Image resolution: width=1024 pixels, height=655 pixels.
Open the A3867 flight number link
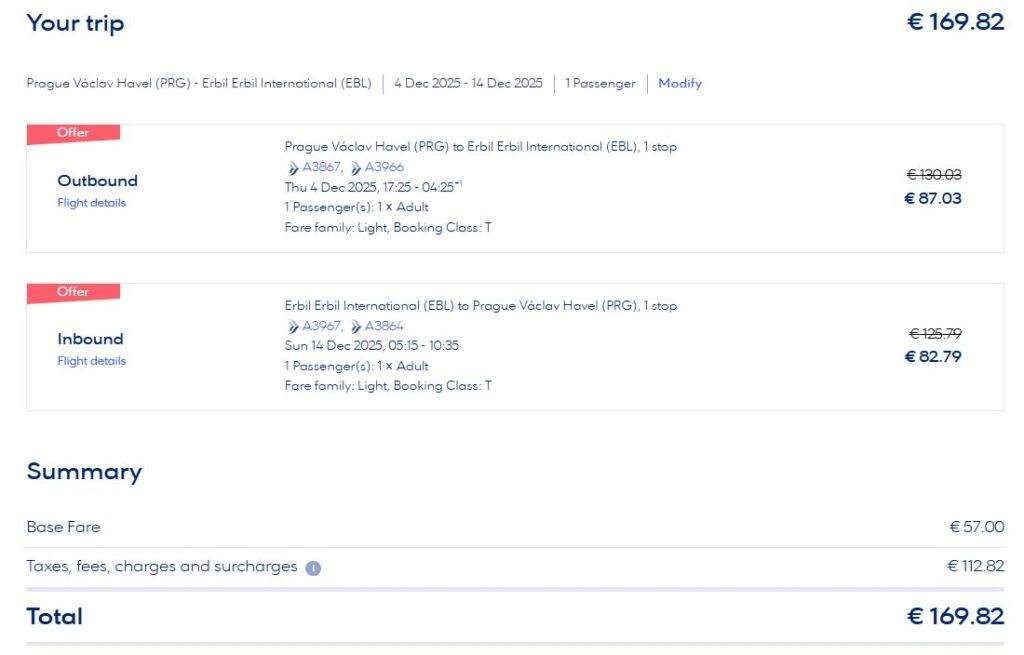pos(322,167)
